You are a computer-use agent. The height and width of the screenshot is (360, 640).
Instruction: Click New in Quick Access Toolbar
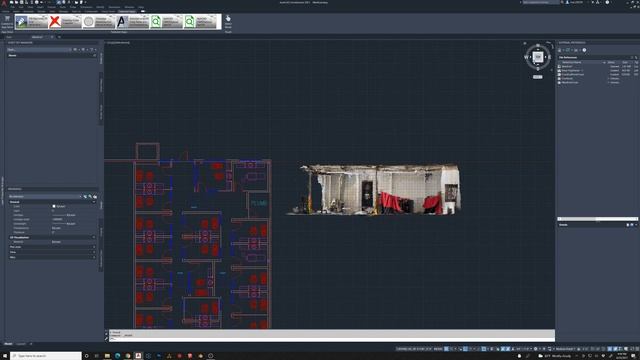tap(12, 2)
